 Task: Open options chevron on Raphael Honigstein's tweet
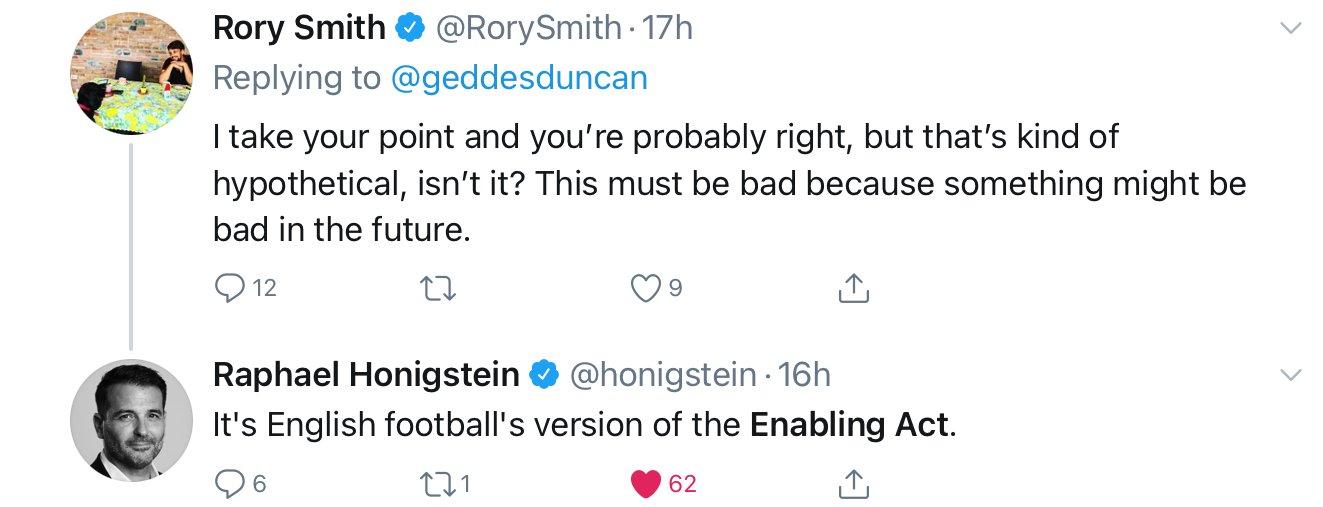(1291, 376)
